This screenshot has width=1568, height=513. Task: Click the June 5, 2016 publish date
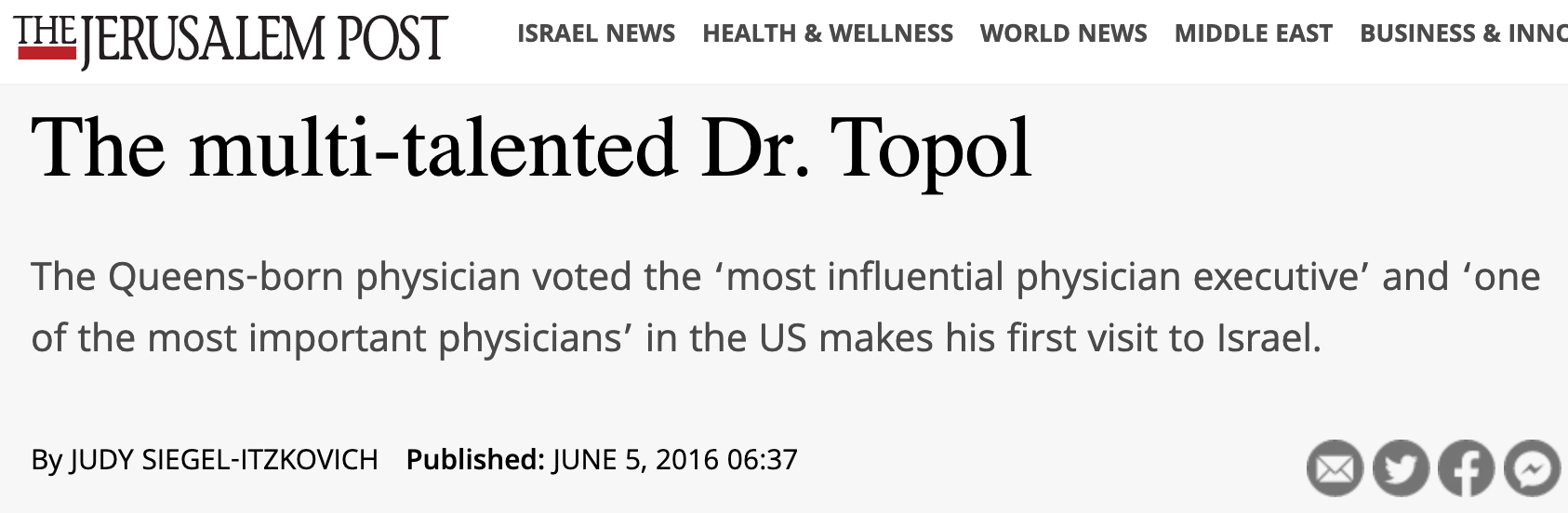point(675,459)
